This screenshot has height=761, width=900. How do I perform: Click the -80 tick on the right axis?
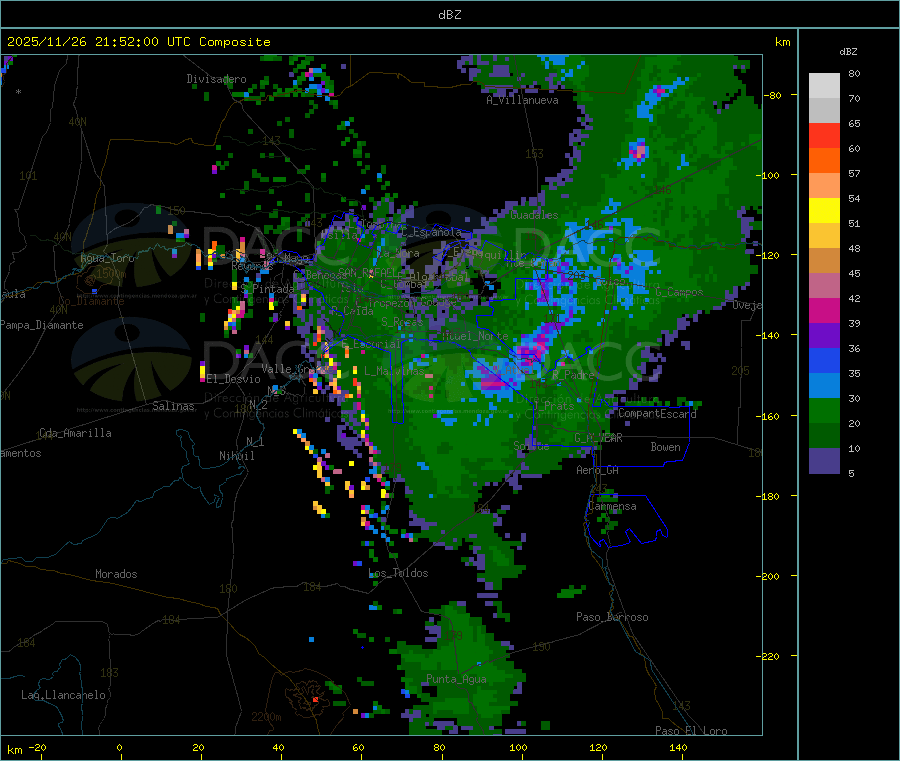tap(773, 95)
